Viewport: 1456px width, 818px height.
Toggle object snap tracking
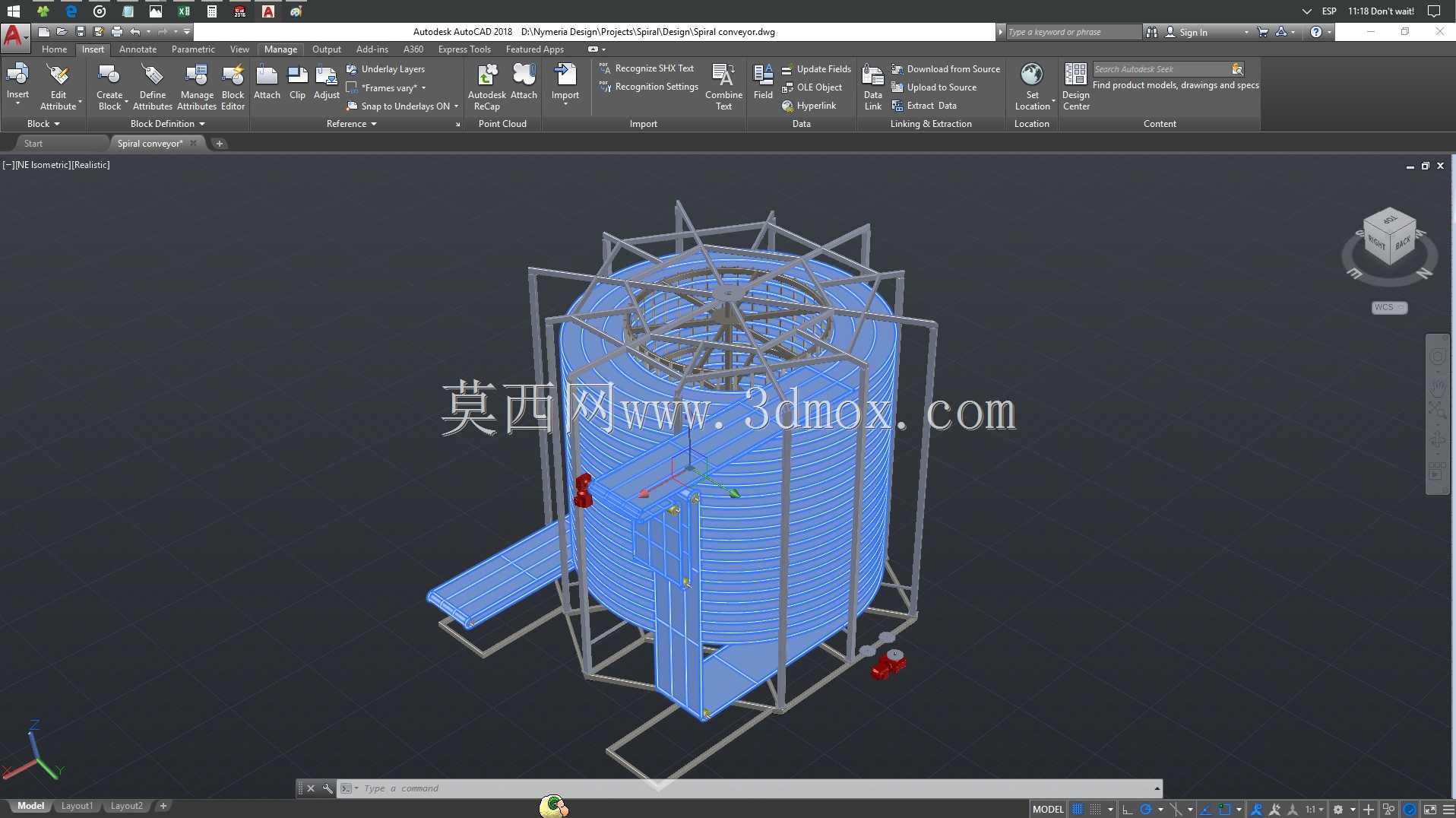1206,810
